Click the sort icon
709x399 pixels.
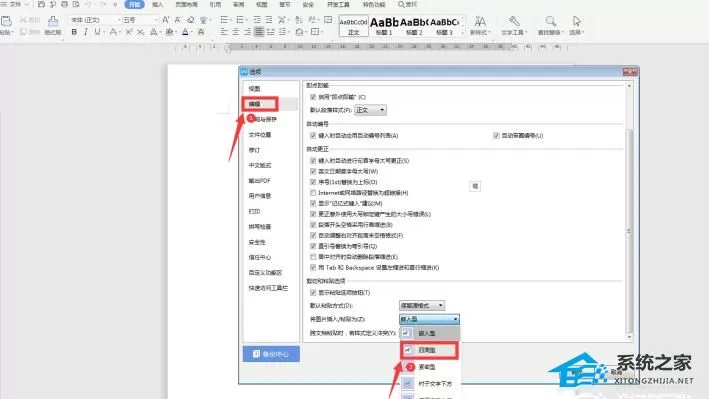pos(298,20)
